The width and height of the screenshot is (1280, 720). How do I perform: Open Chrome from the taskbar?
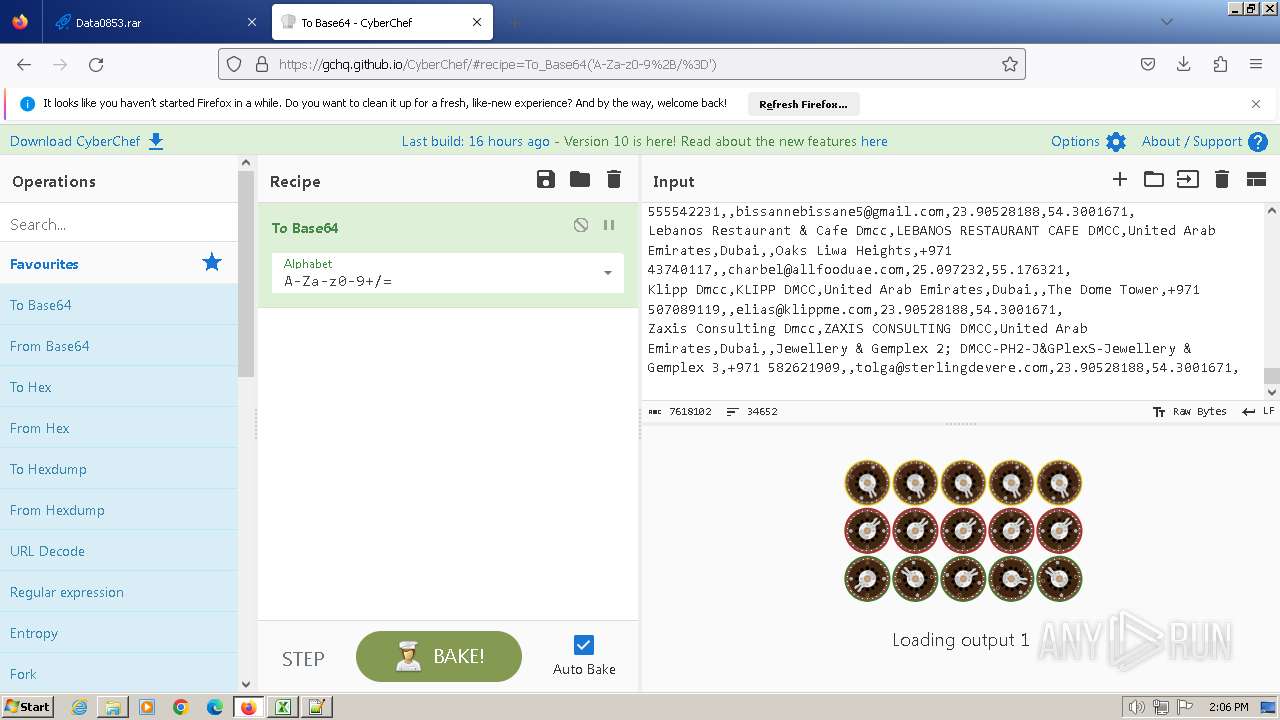[x=181, y=707]
